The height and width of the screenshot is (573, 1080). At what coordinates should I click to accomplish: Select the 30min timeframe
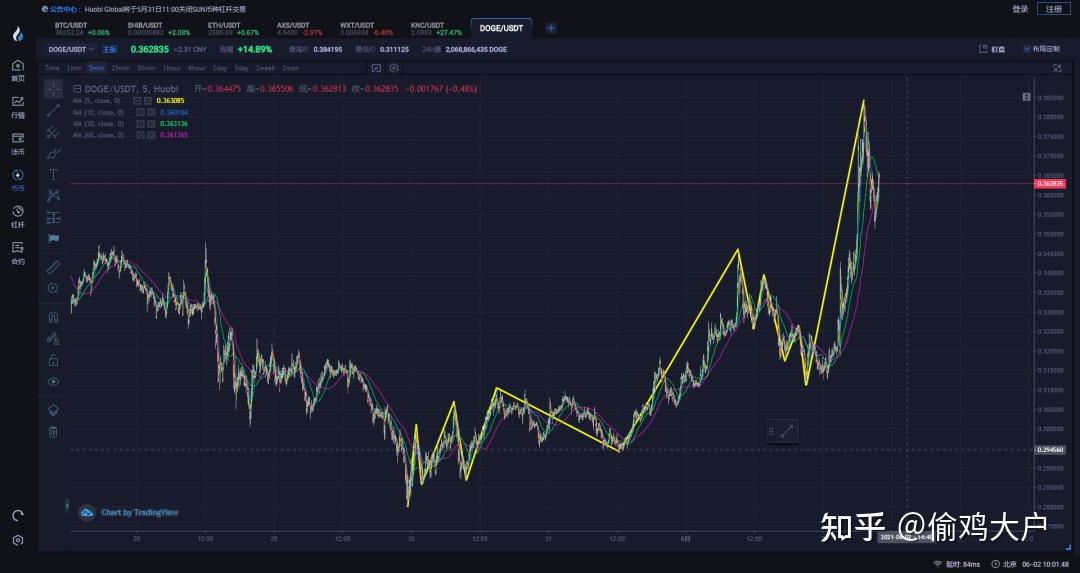click(x=146, y=68)
